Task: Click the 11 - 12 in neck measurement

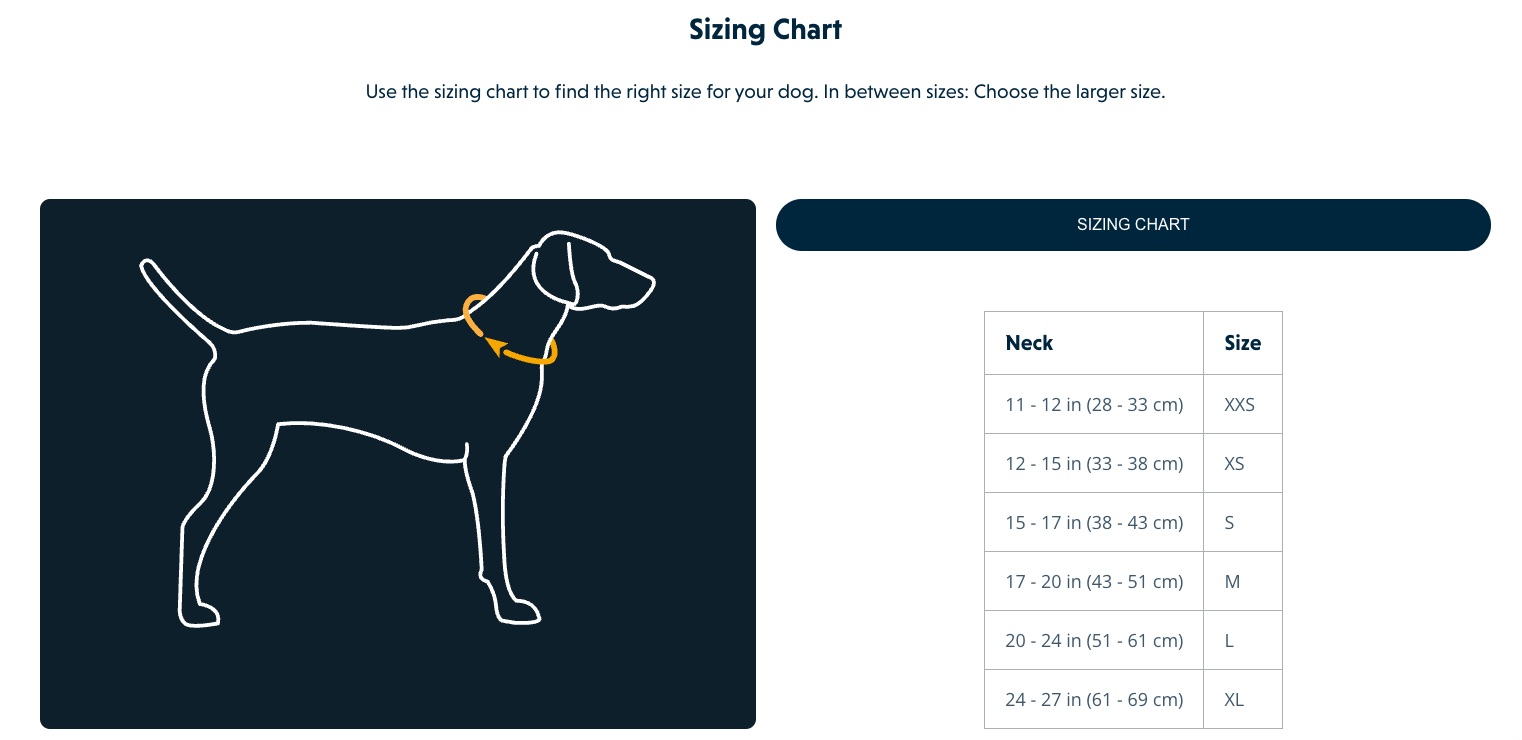Action: (1094, 405)
